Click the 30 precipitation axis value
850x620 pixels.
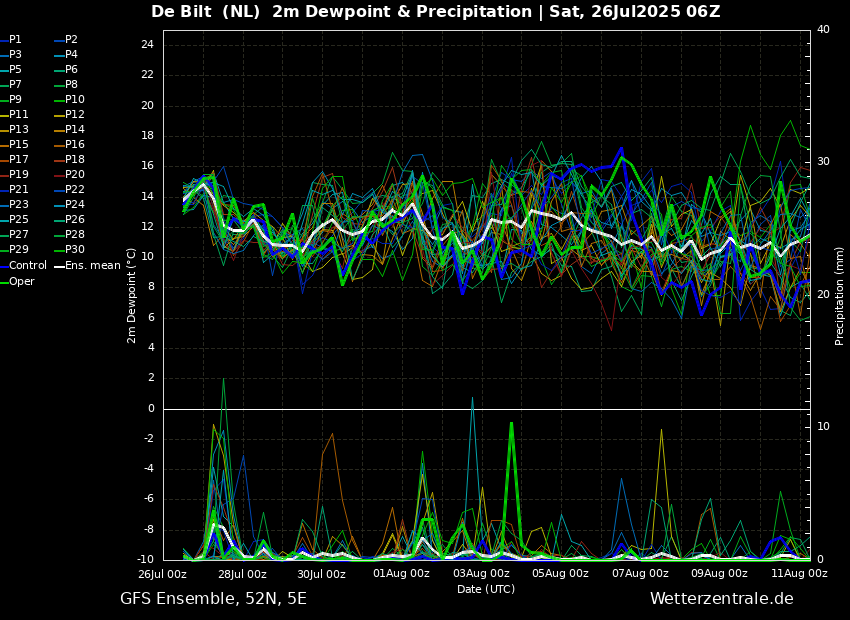pos(823,162)
